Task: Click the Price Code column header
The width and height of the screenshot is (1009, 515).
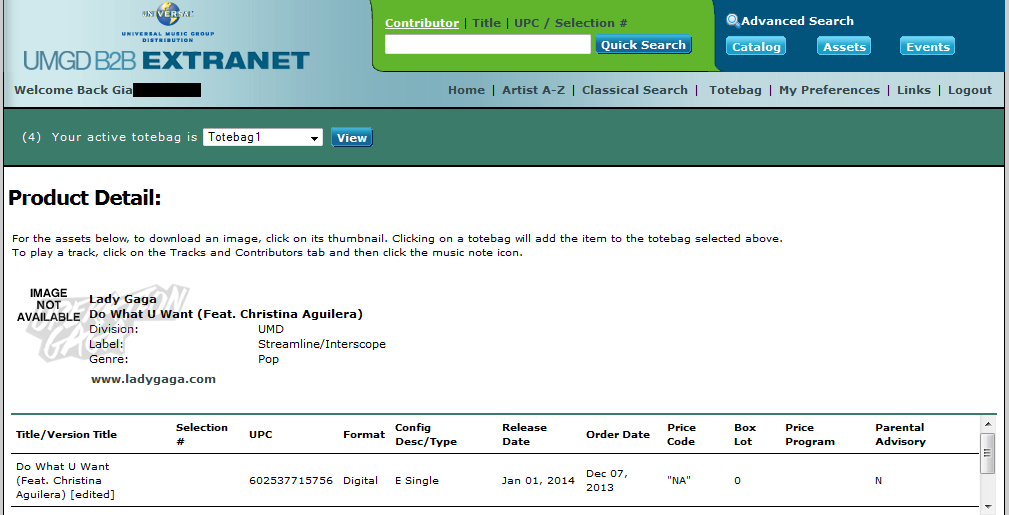Action: tap(681, 435)
